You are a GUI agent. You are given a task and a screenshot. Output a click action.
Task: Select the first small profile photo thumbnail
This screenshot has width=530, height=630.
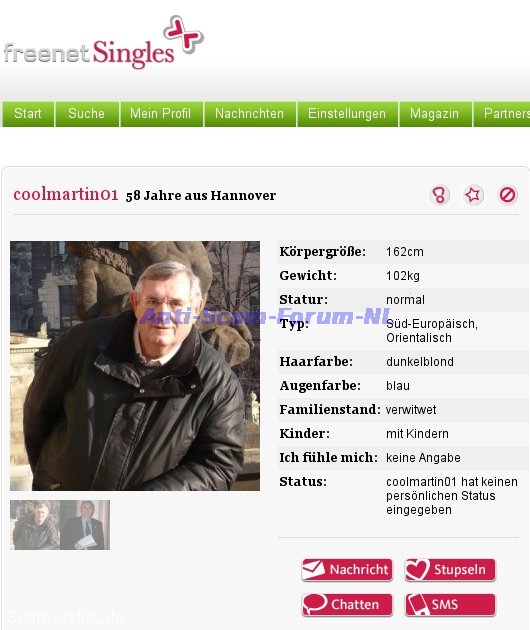[x=35, y=525]
